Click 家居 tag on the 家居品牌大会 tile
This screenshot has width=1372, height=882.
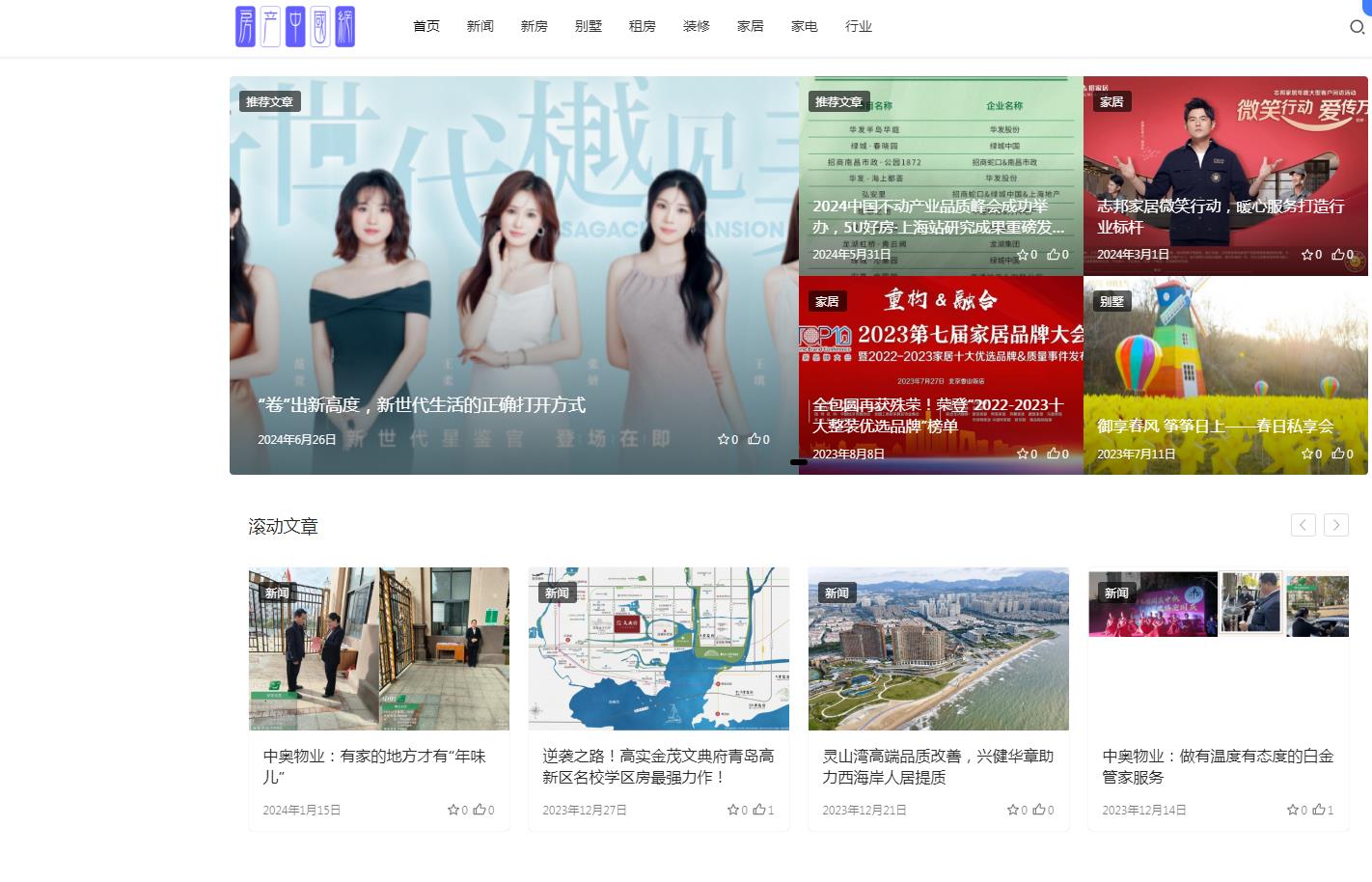(827, 301)
